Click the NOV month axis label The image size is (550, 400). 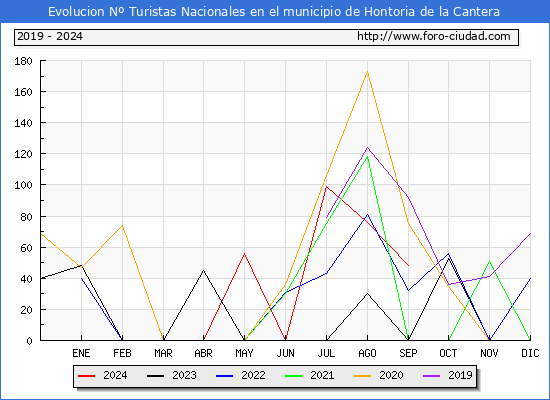(489, 353)
